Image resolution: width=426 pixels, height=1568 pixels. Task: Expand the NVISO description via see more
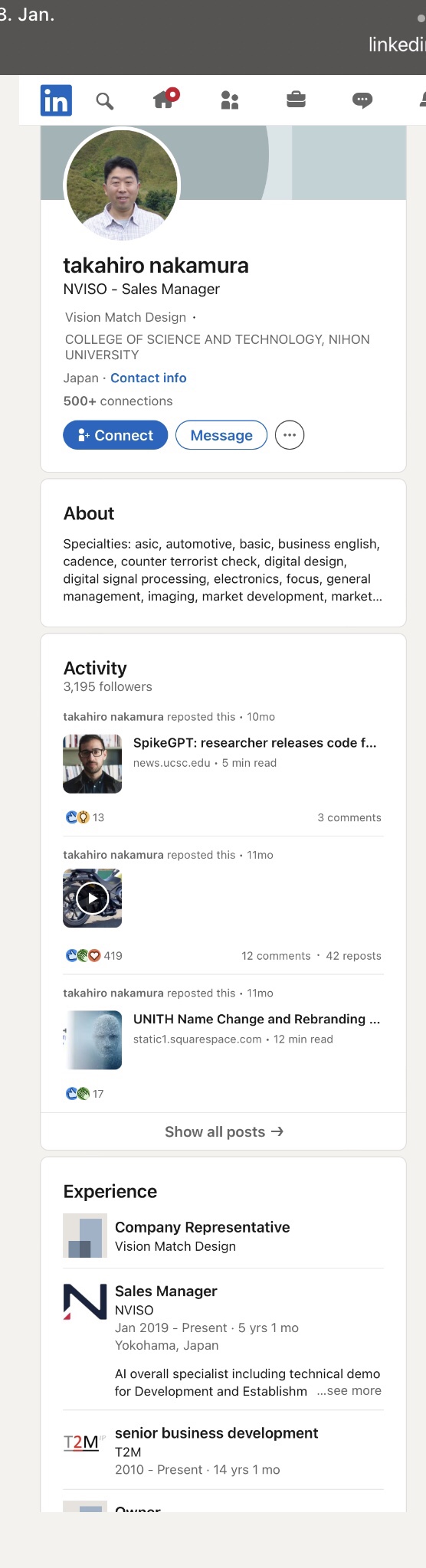pos(349,1390)
